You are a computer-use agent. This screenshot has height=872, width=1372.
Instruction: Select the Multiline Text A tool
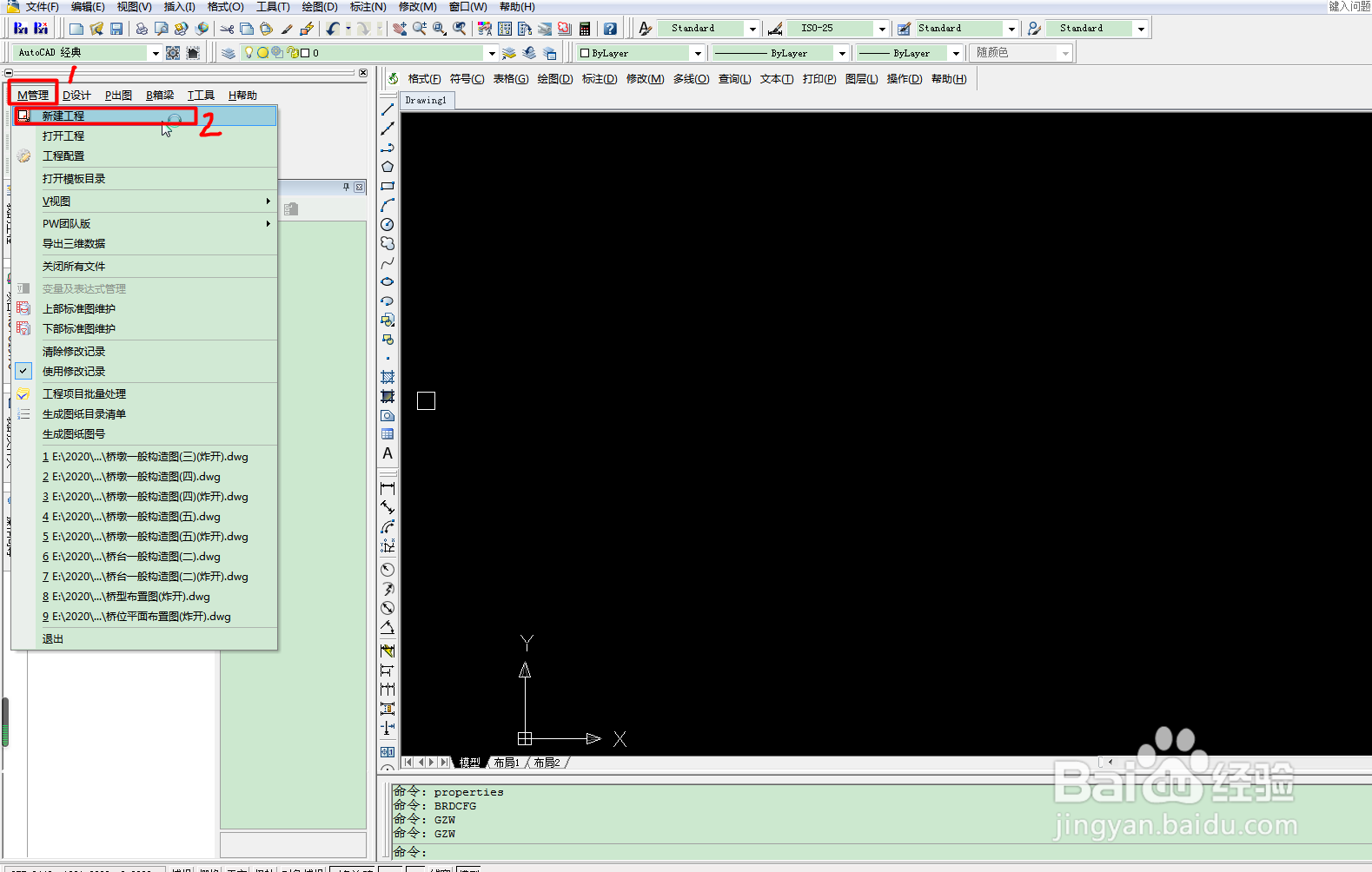388,453
